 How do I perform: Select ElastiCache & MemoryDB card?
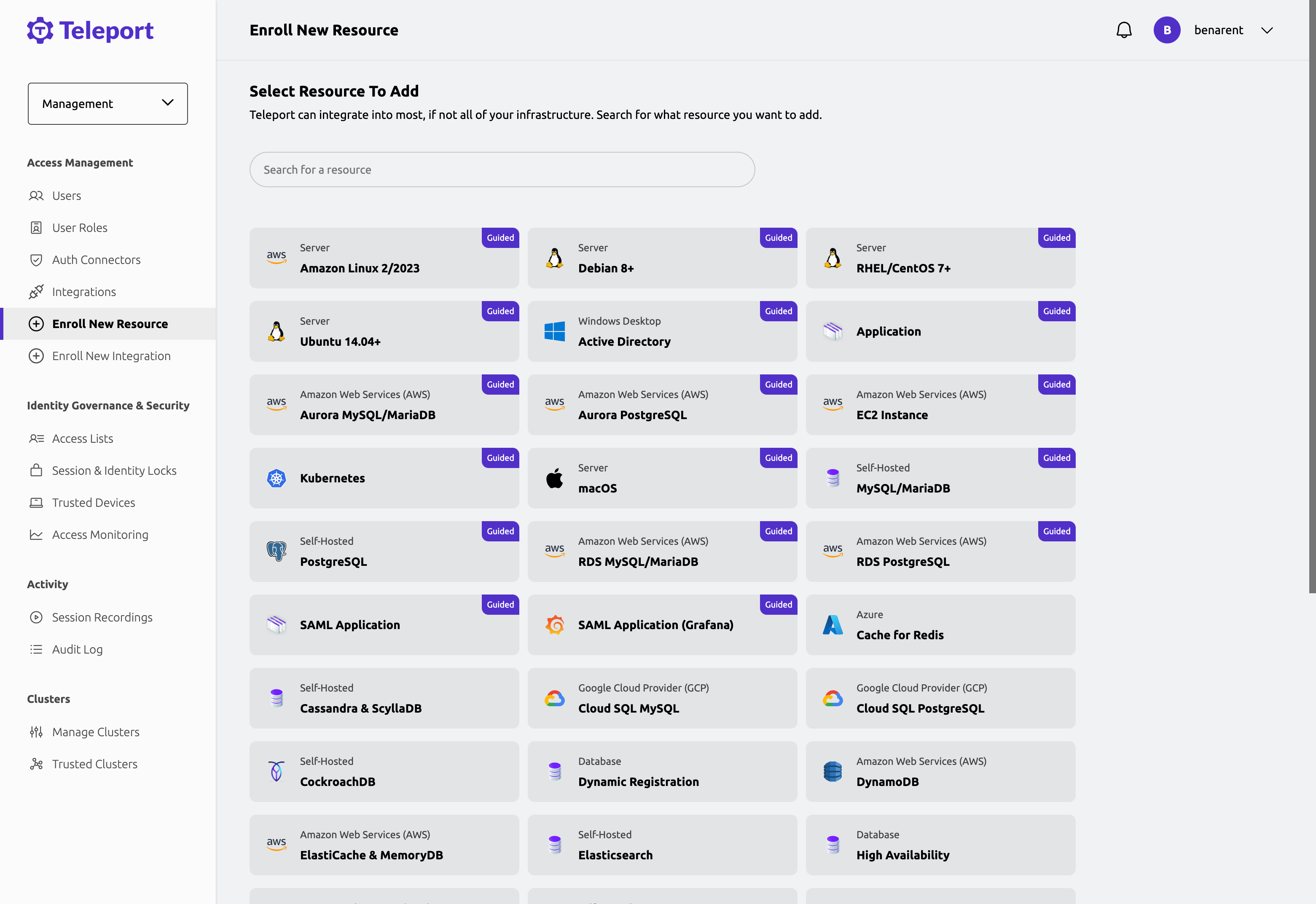[x=384, y=845]
